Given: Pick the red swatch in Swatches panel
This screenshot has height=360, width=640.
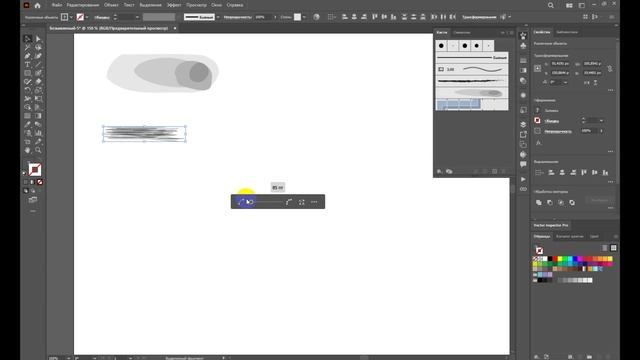Looking at the screenshot, I should pos(555,259).
